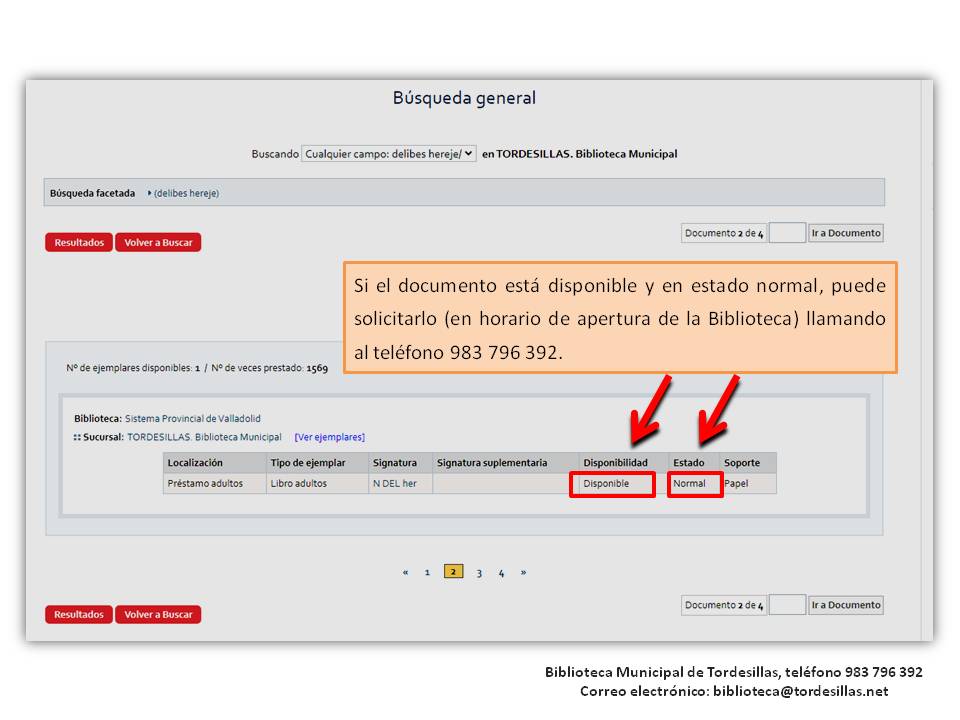Click the bottom Ir a Documento button
Image resolution: width=960 pixels, height=720 pixels.
(x=846, y=605)
